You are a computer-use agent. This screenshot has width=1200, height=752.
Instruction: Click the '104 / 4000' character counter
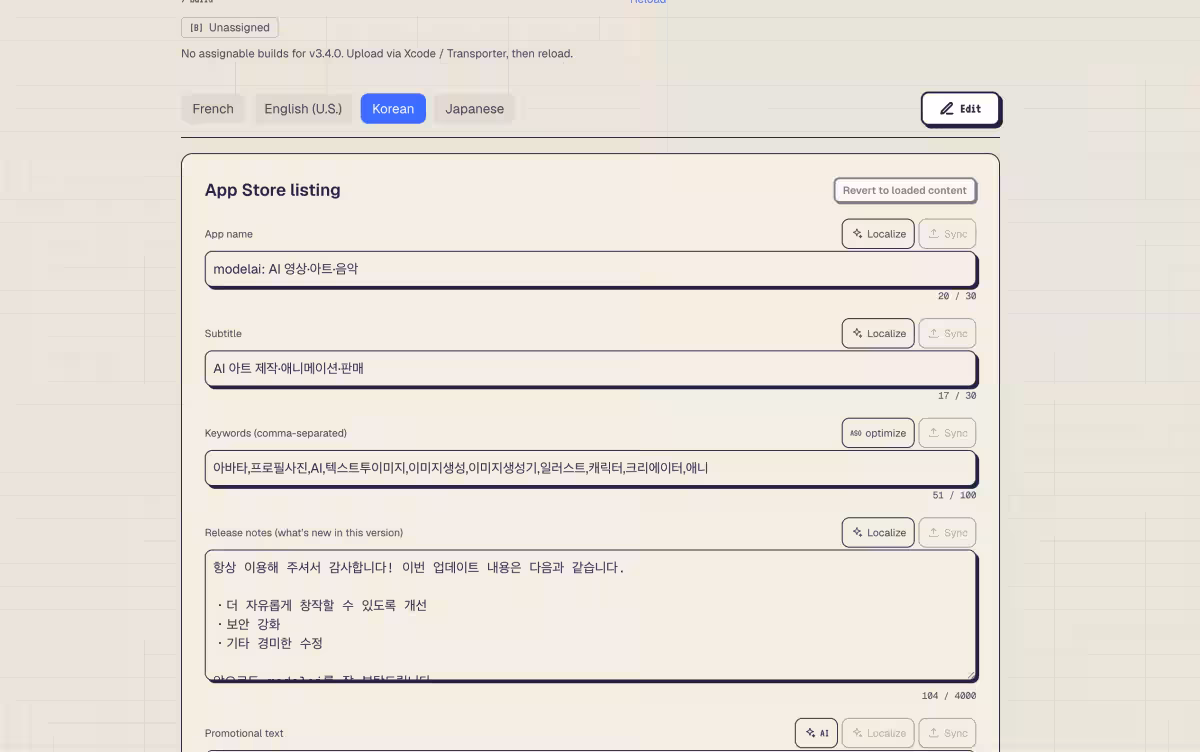[x=949, y=696]
